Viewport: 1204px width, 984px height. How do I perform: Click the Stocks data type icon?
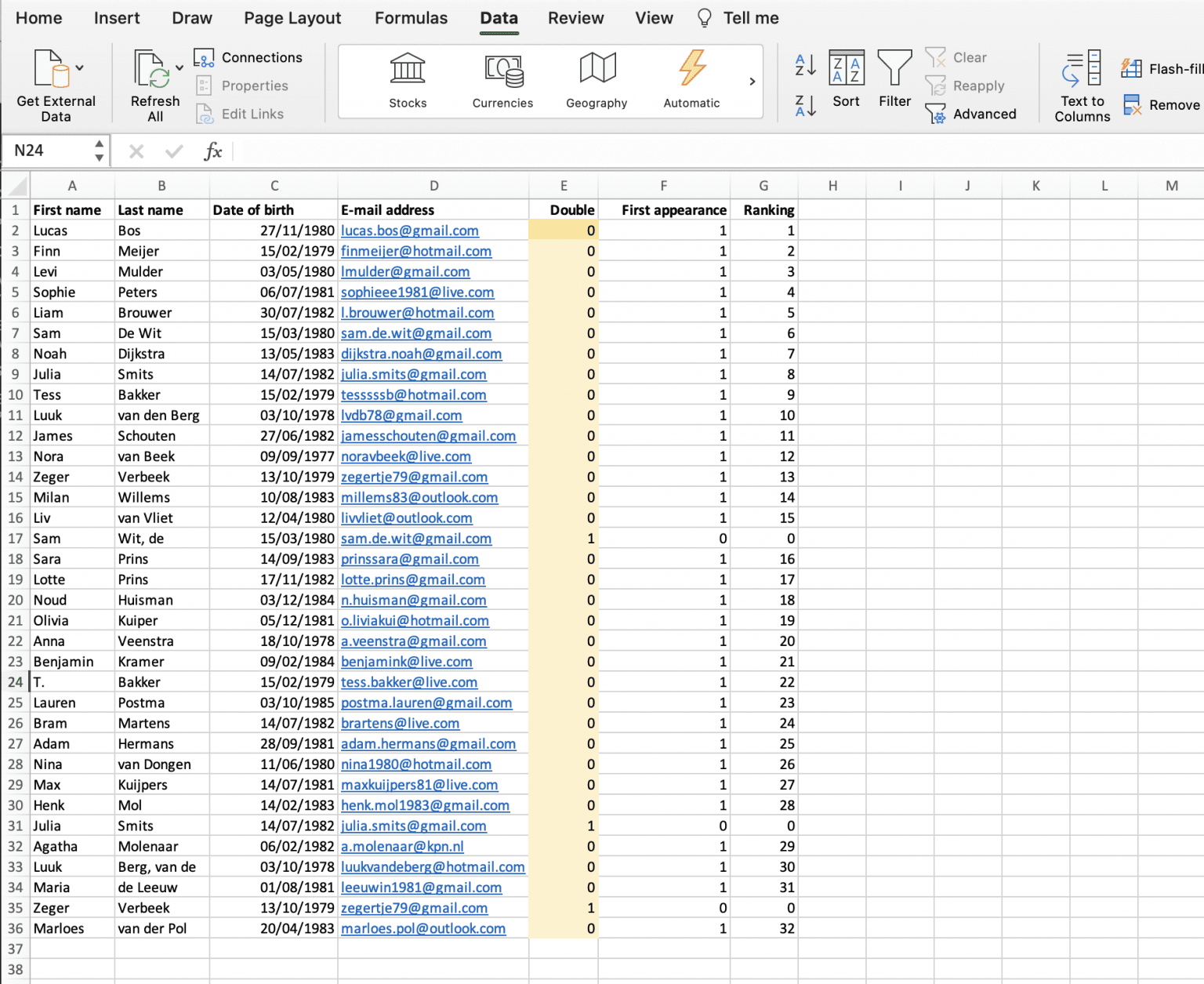pyautogui.click(x=408, y=71)
